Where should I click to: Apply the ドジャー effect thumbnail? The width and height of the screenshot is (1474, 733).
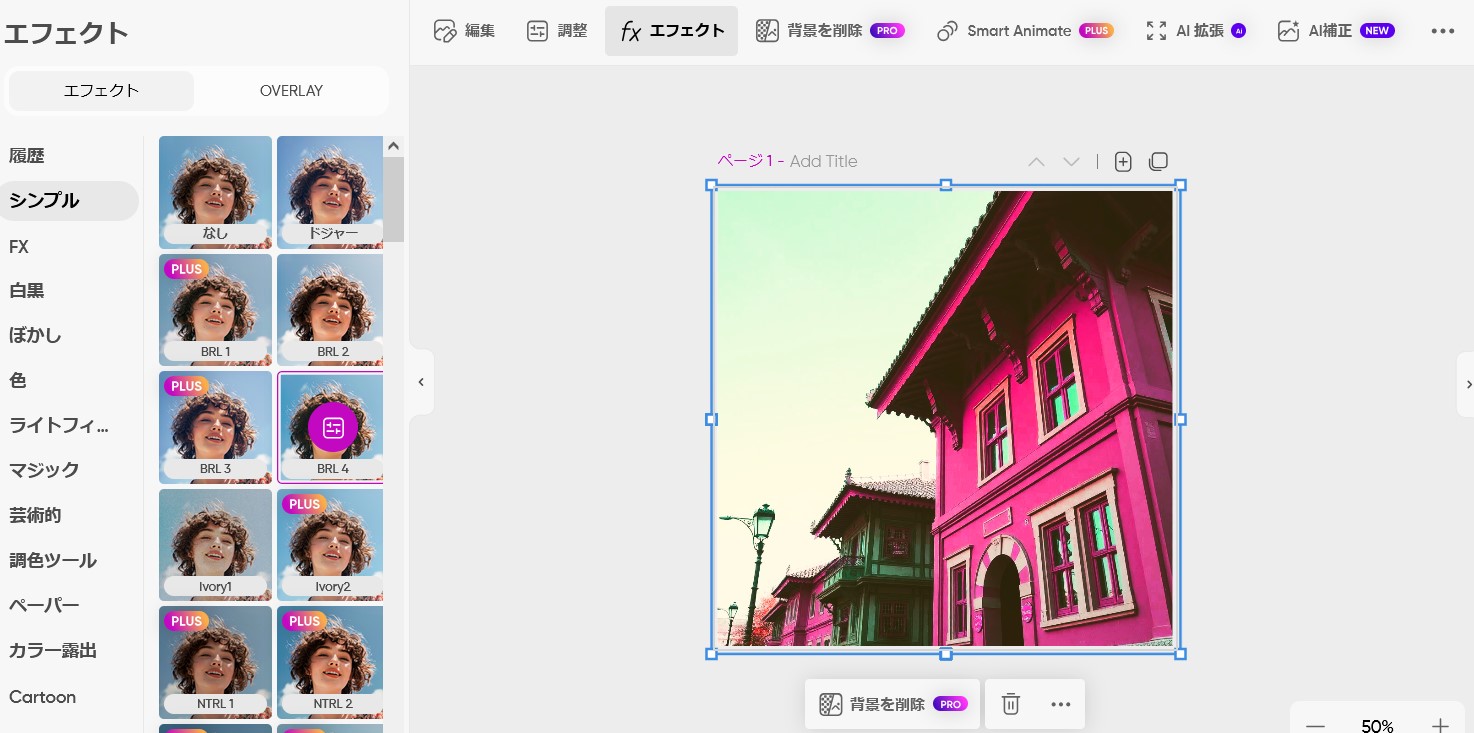point(330,192)
